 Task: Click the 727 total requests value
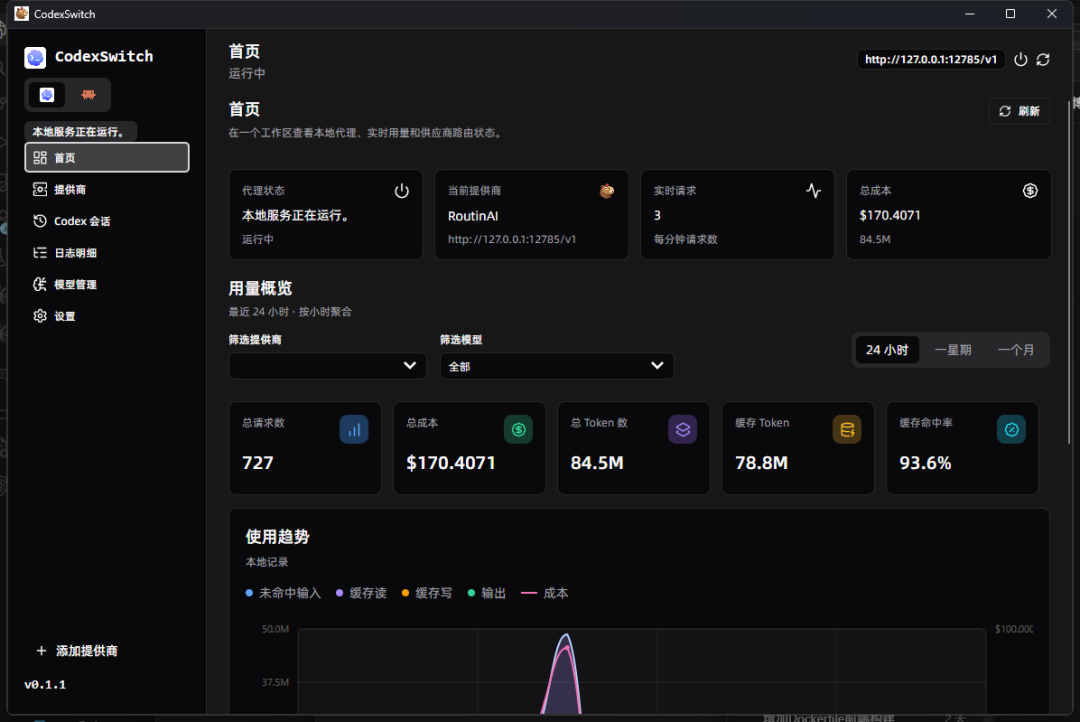[258, 463]
